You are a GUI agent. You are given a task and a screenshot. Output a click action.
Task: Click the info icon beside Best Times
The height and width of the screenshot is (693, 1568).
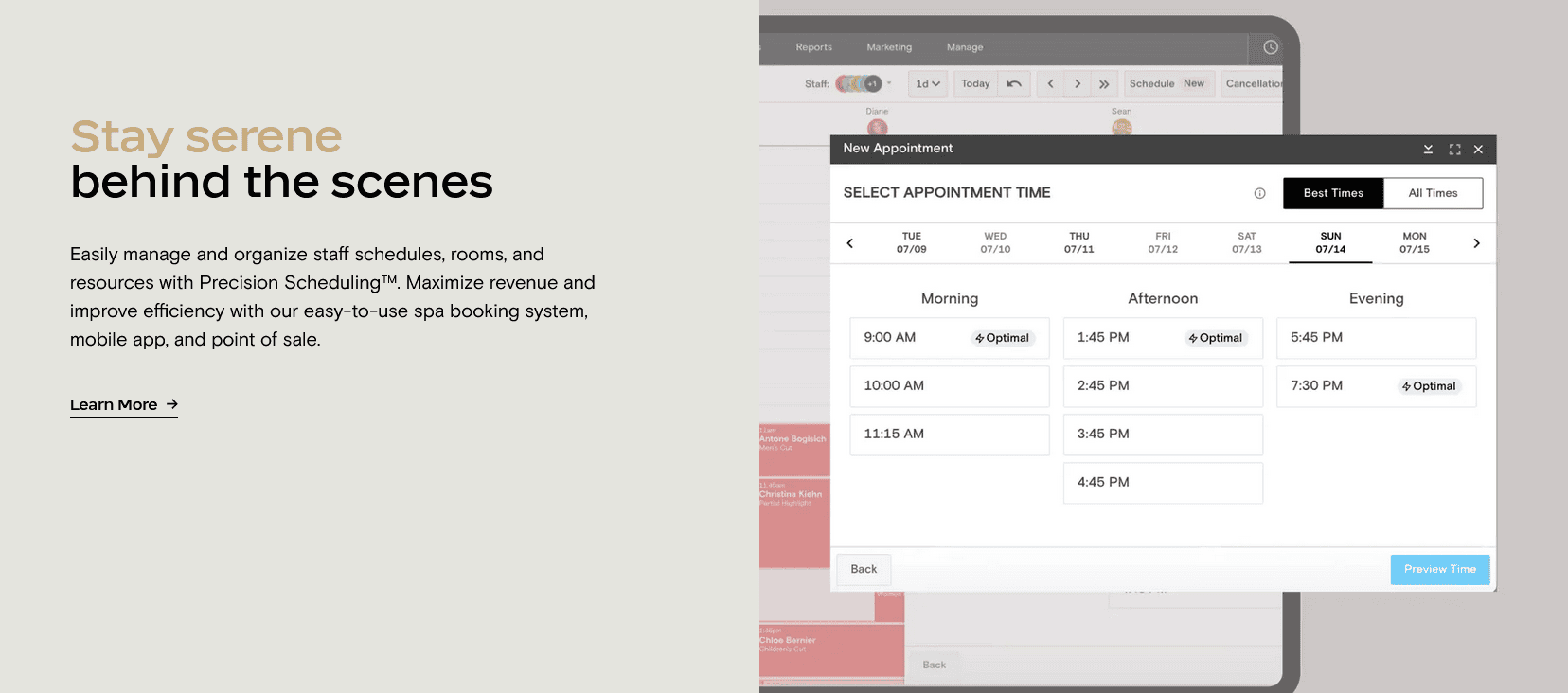pyautogui.click(x=1259, y=193)
